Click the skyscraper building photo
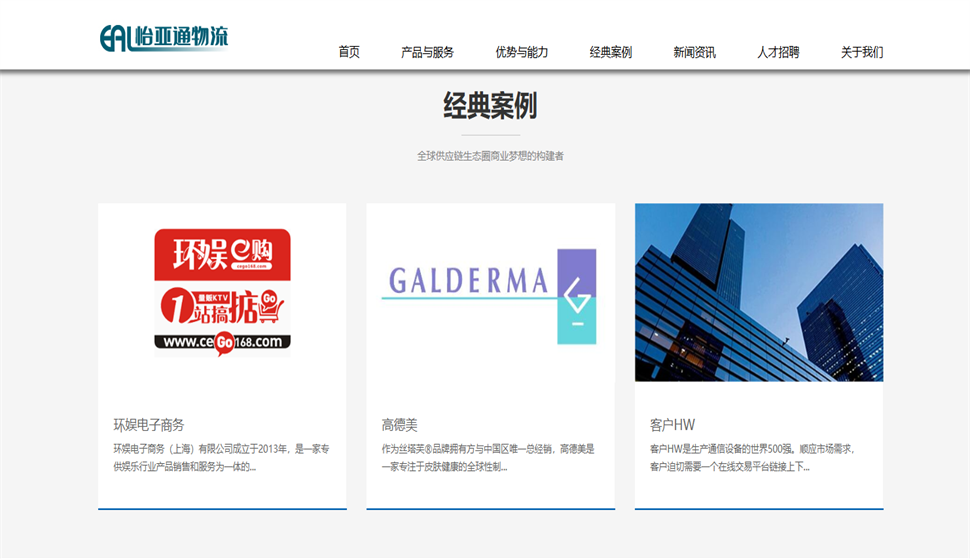 click(x=758, y=292)
